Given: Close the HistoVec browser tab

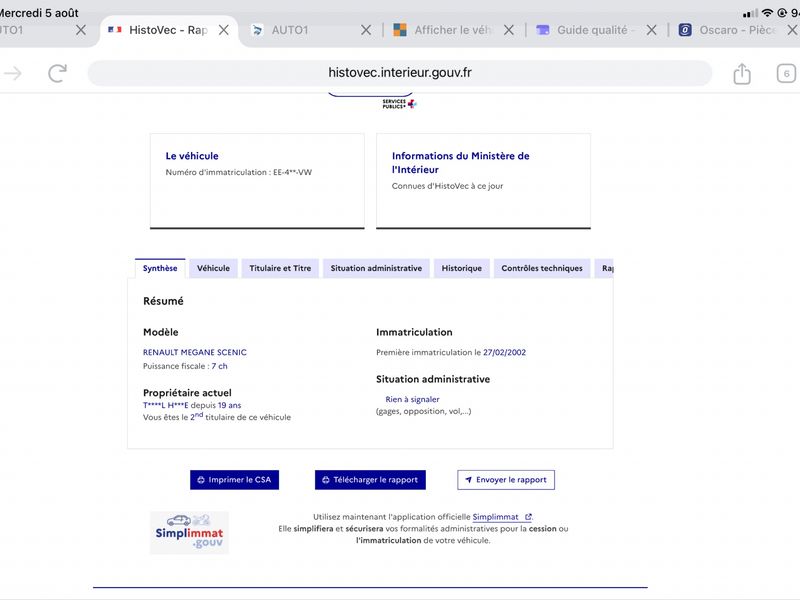Looking at the screenshot, I should pyautogui.click(x=223, y=30).
